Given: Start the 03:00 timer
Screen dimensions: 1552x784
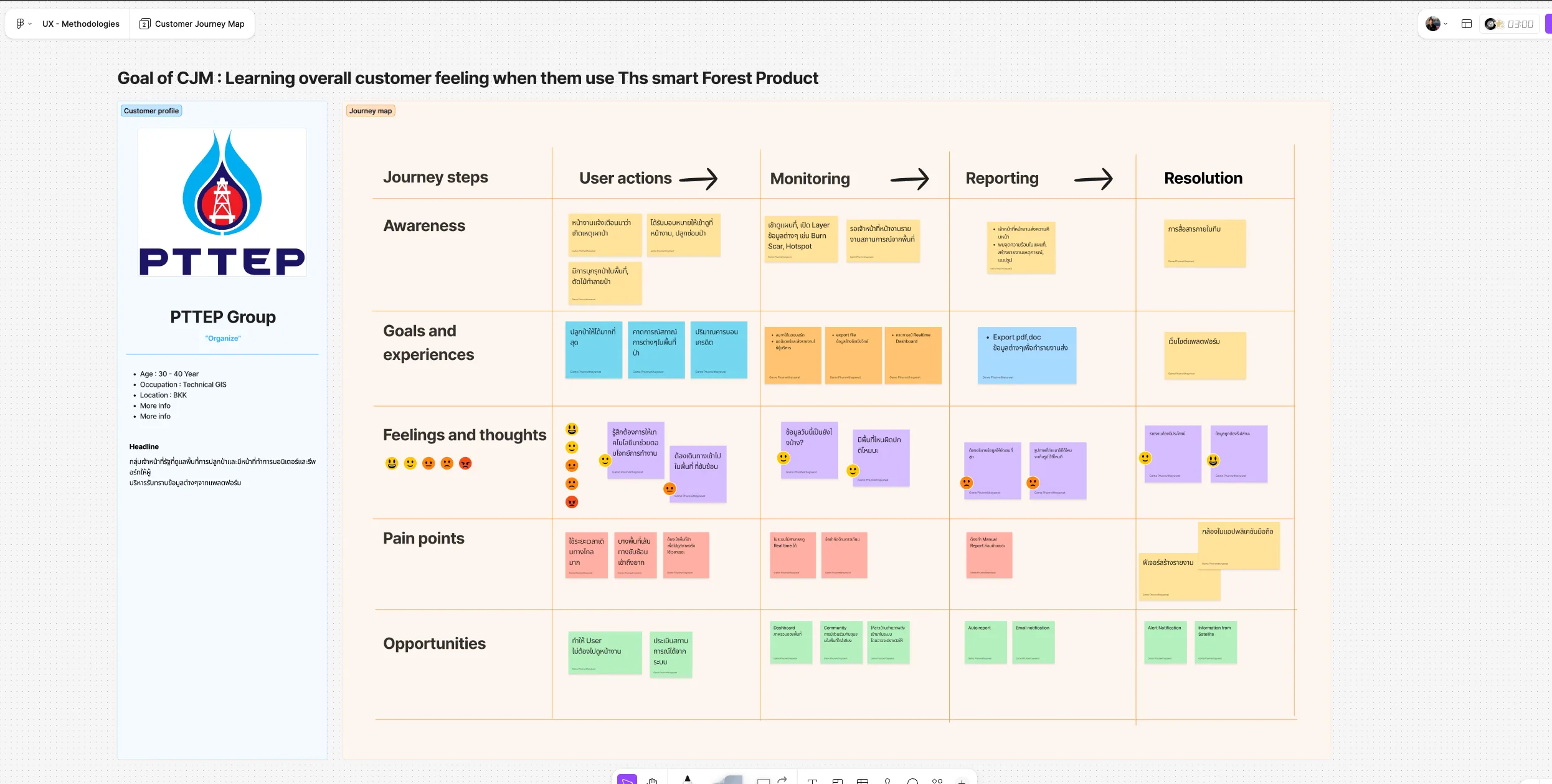Looking at the screenshot, I should coord(1520,24).
